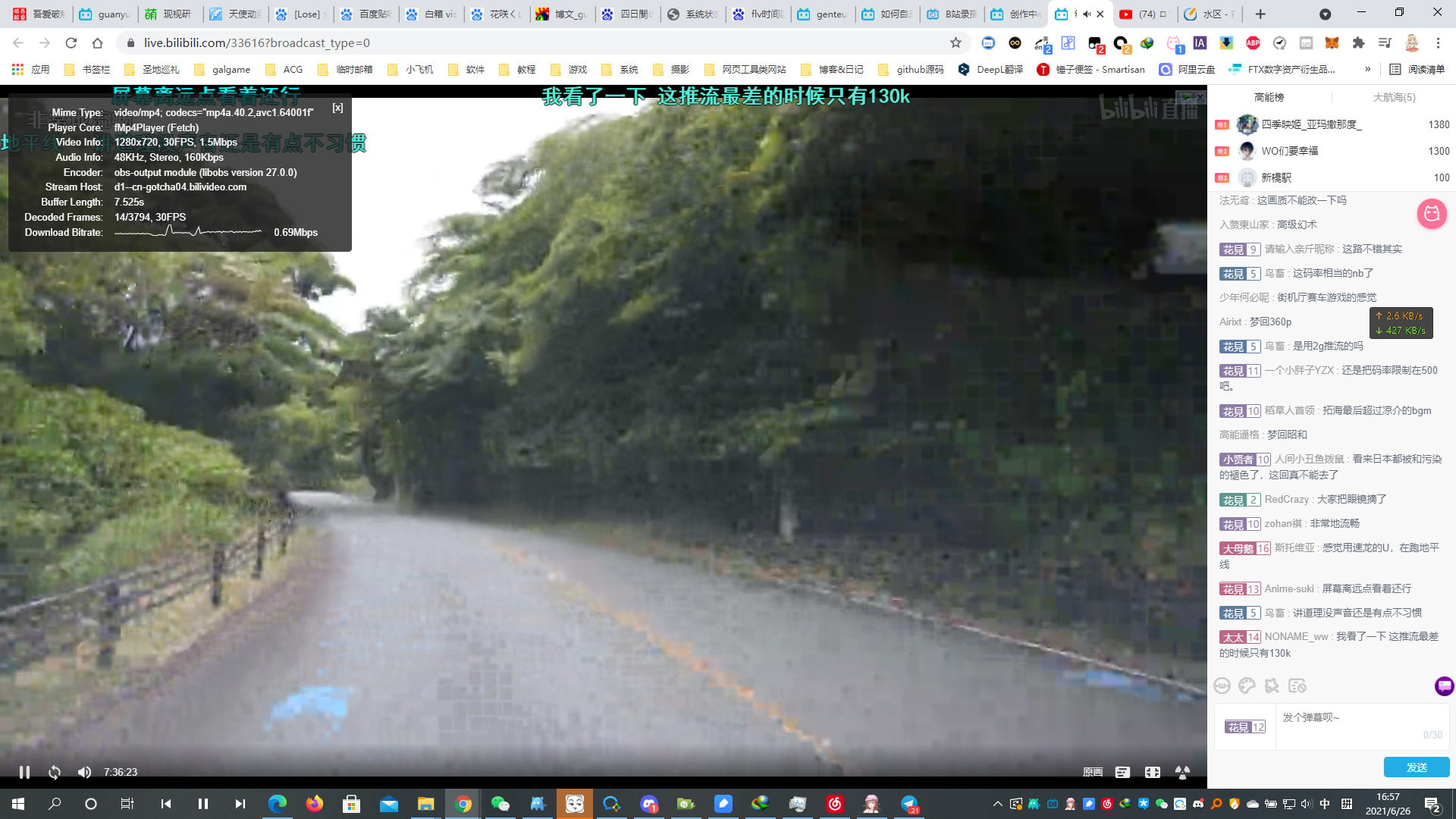Open the galgame bookmarks folder

[222, 69]
